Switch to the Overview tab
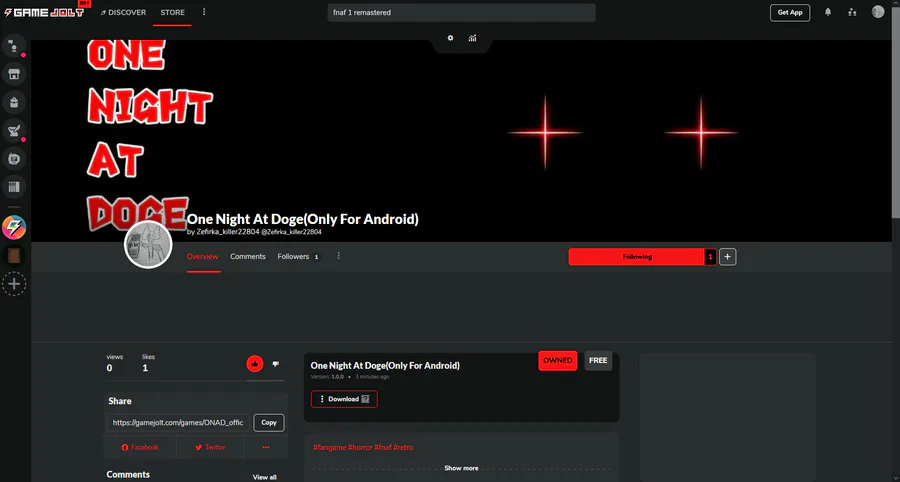Screen dimensions: 900x482 [x=203, y=256]
